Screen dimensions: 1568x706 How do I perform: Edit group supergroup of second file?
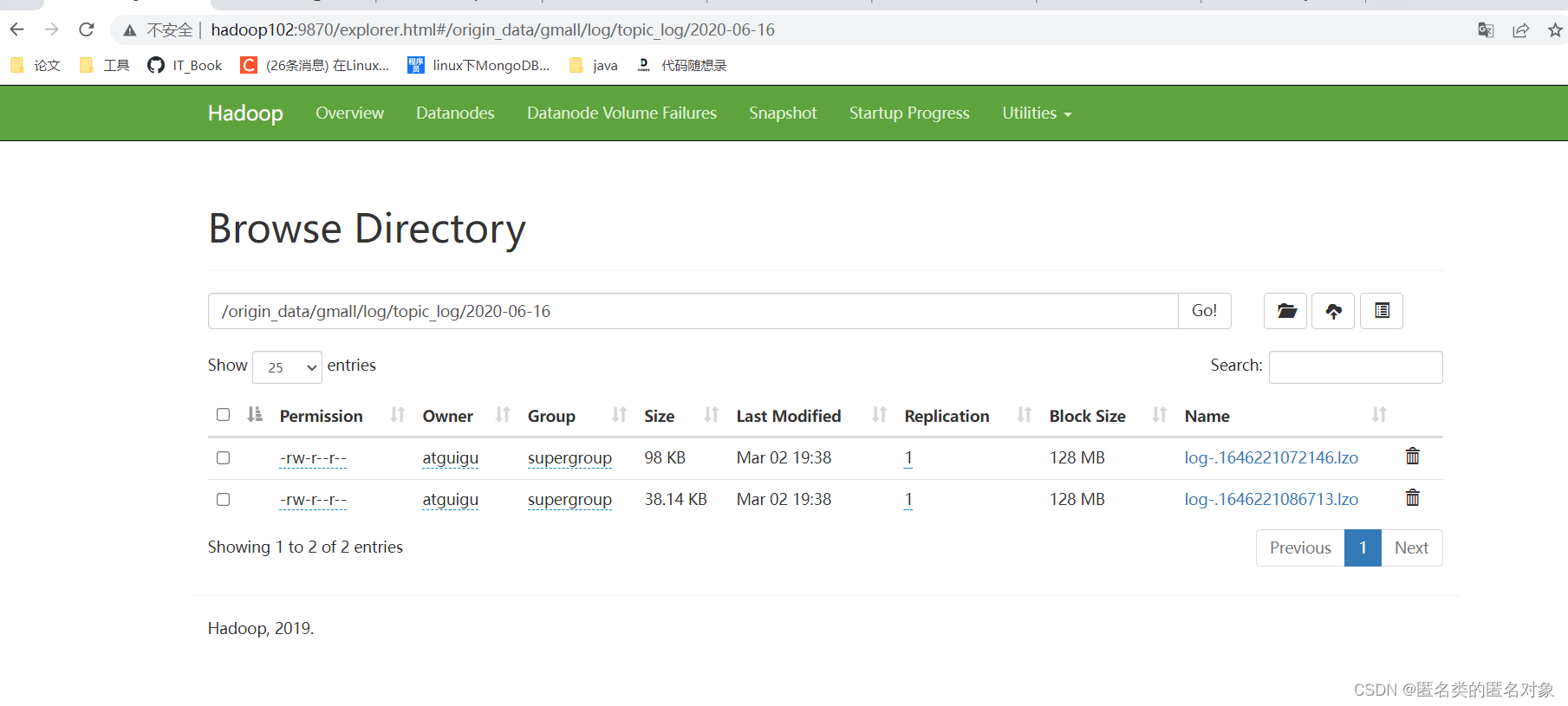click(x=569, y=500)
